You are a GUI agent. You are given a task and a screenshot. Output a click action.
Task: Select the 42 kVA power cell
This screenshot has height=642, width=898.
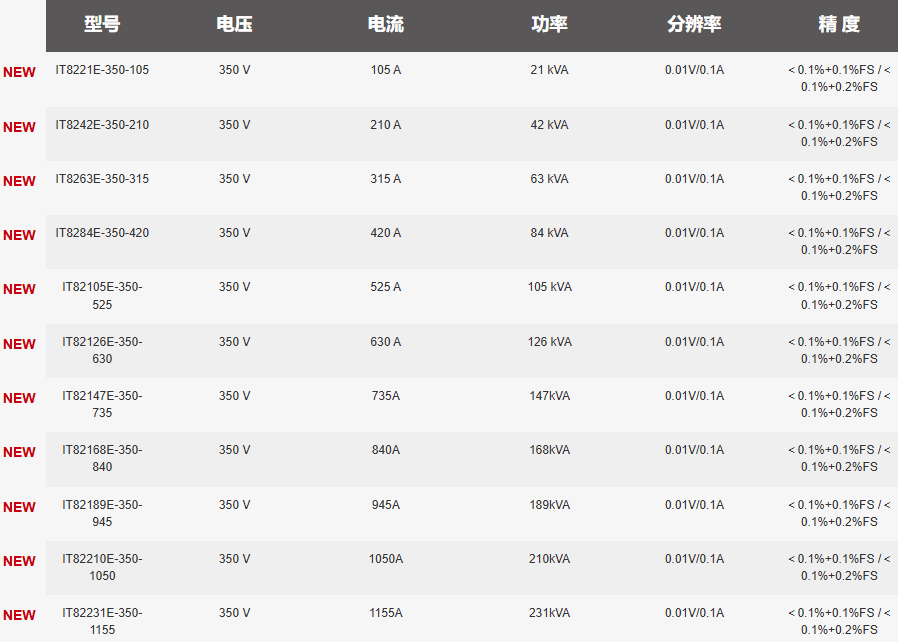(x=549, y=125)
